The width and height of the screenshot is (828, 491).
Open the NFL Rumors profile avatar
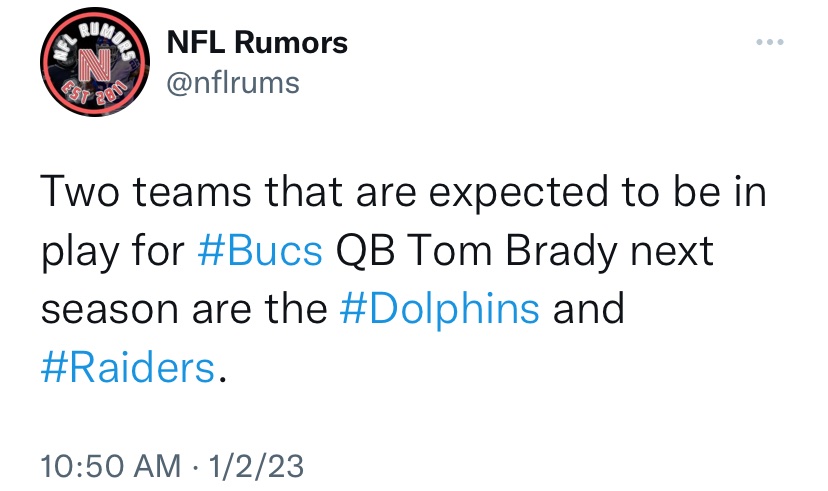[95, 62]
